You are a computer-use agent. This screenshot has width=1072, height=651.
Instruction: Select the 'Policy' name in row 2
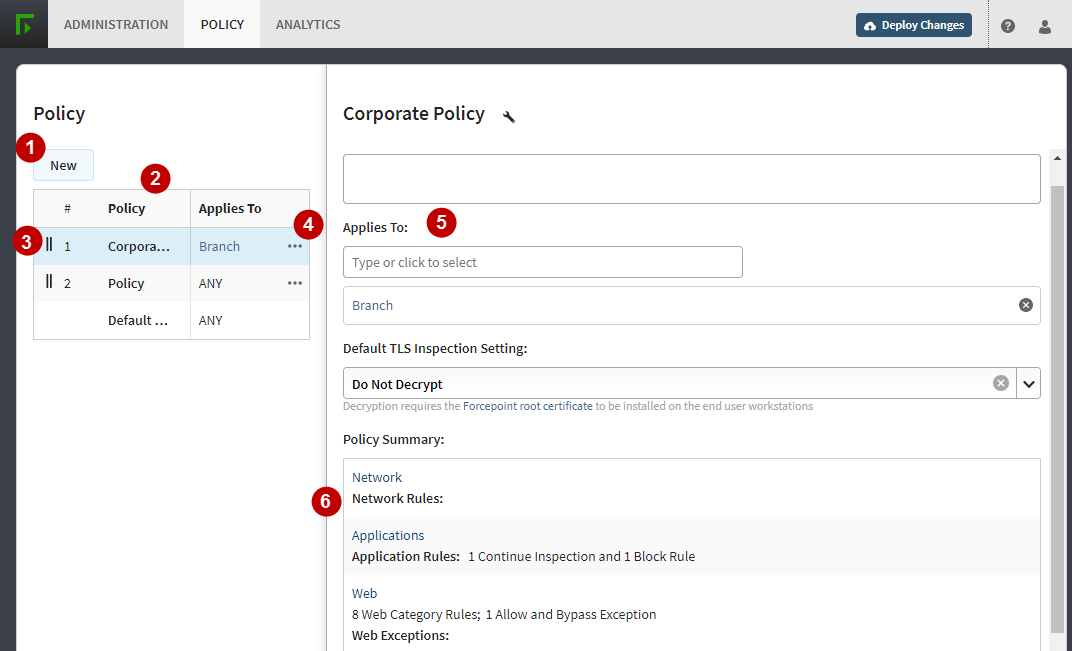tap(126, 283)
